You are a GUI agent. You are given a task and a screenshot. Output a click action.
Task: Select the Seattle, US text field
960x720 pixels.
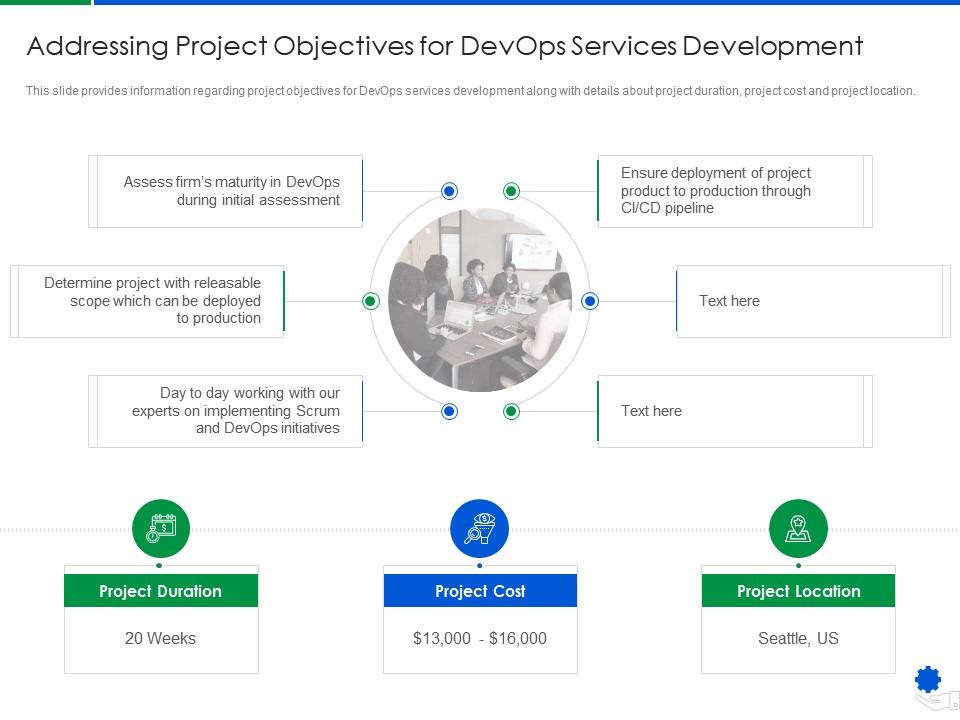point(798,638)
